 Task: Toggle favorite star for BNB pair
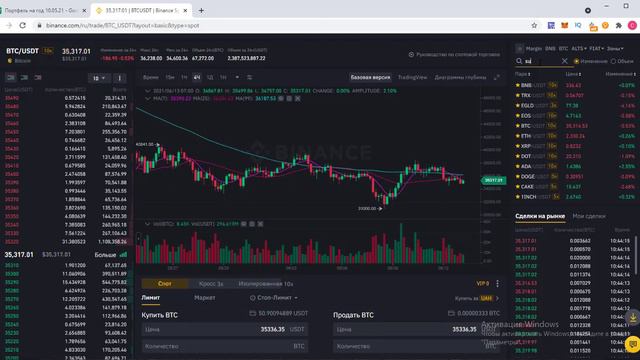tap(518, 85)
